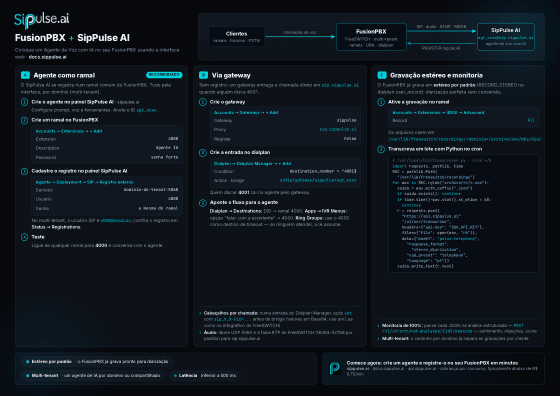The width and height of the screenshot is (560, 396).
Task: Click 'Crie o agente no painel SipPulse AI'
Action: 72,102
